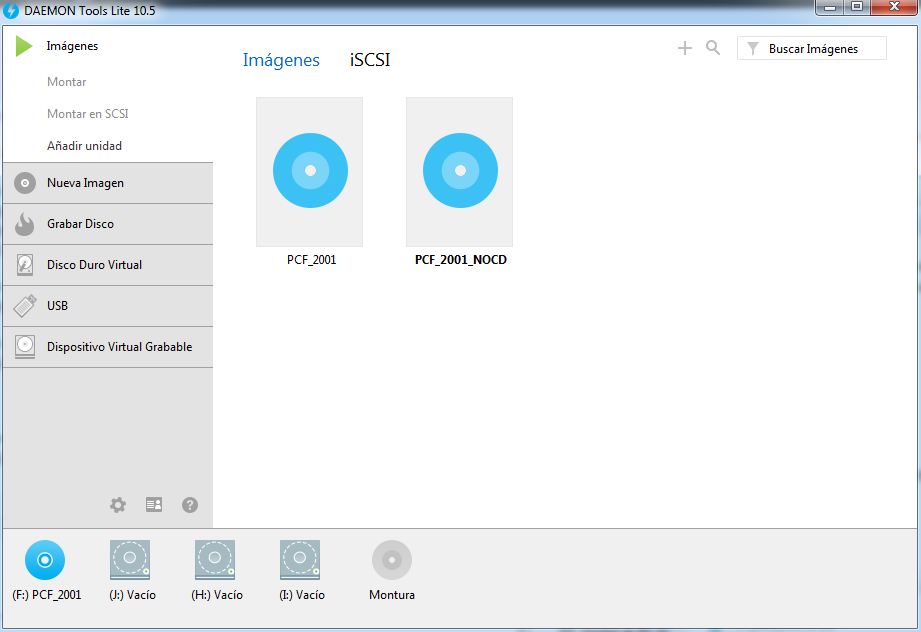The width and height of the screenshot is (921, 632).
Task: Select the PCF_2001_NOCD image thumbnail
Action: tap(459, 172)
